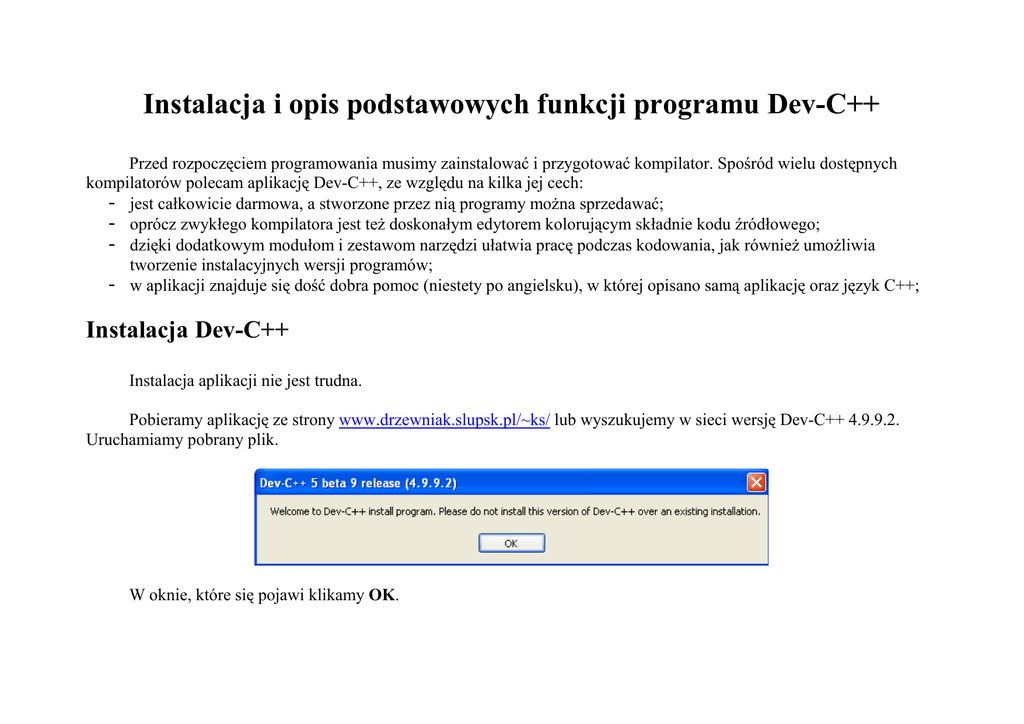Click the text 'tworzenie instalacyjnych wersji programów'

click(281, 265)
